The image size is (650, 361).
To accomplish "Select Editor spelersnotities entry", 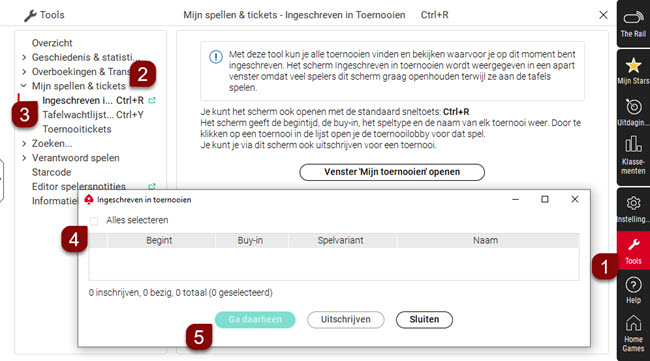I will tap(79, 187).
